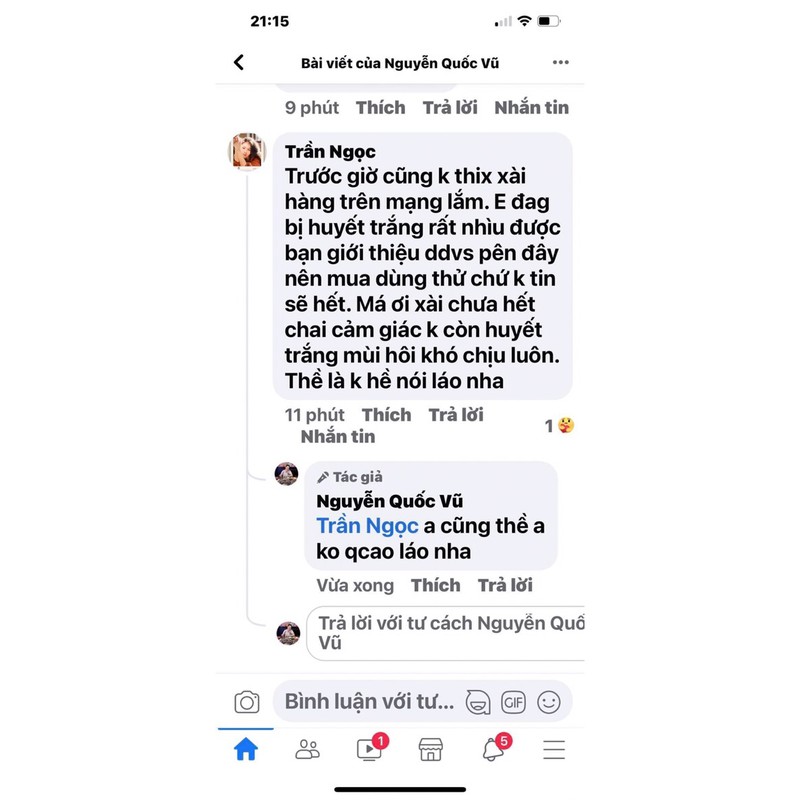800x800 pixels.
Task: Tap the camera icon beside comment box
Action: (x=247, y=702)
